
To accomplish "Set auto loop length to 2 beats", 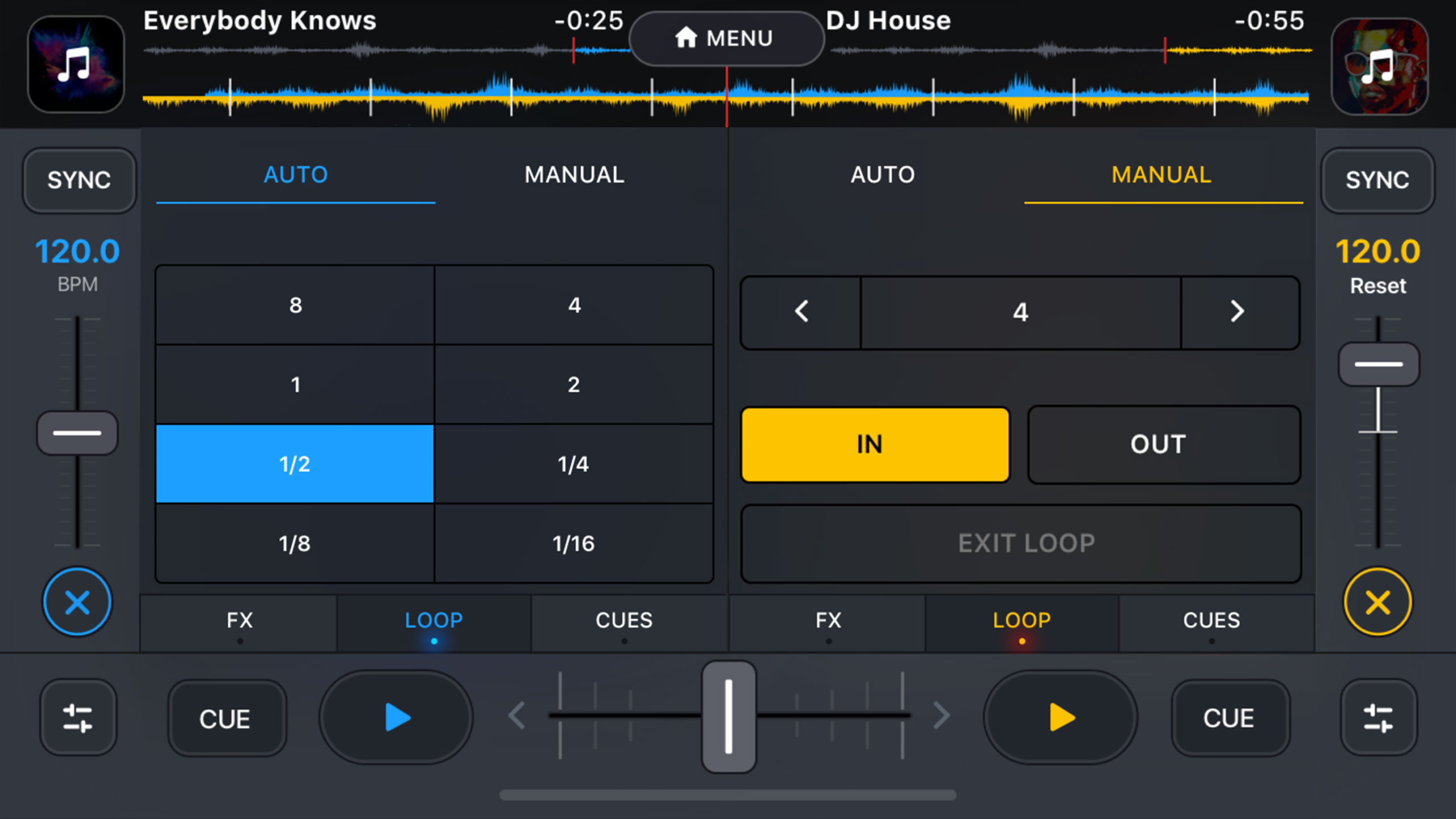I will pyautogui.click(x=574, y=385).
